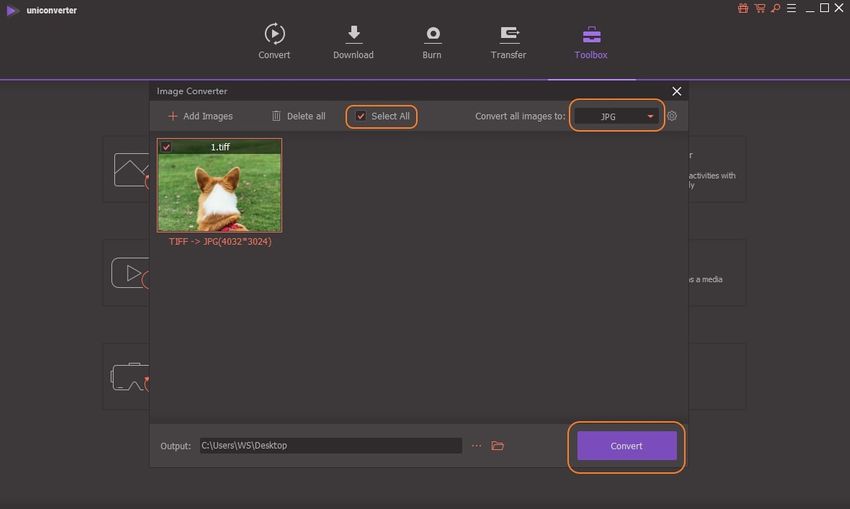This screenshot has width=850, height=509.
Task: Open the gift box icon in title bar
Action: tap(743, 9)
